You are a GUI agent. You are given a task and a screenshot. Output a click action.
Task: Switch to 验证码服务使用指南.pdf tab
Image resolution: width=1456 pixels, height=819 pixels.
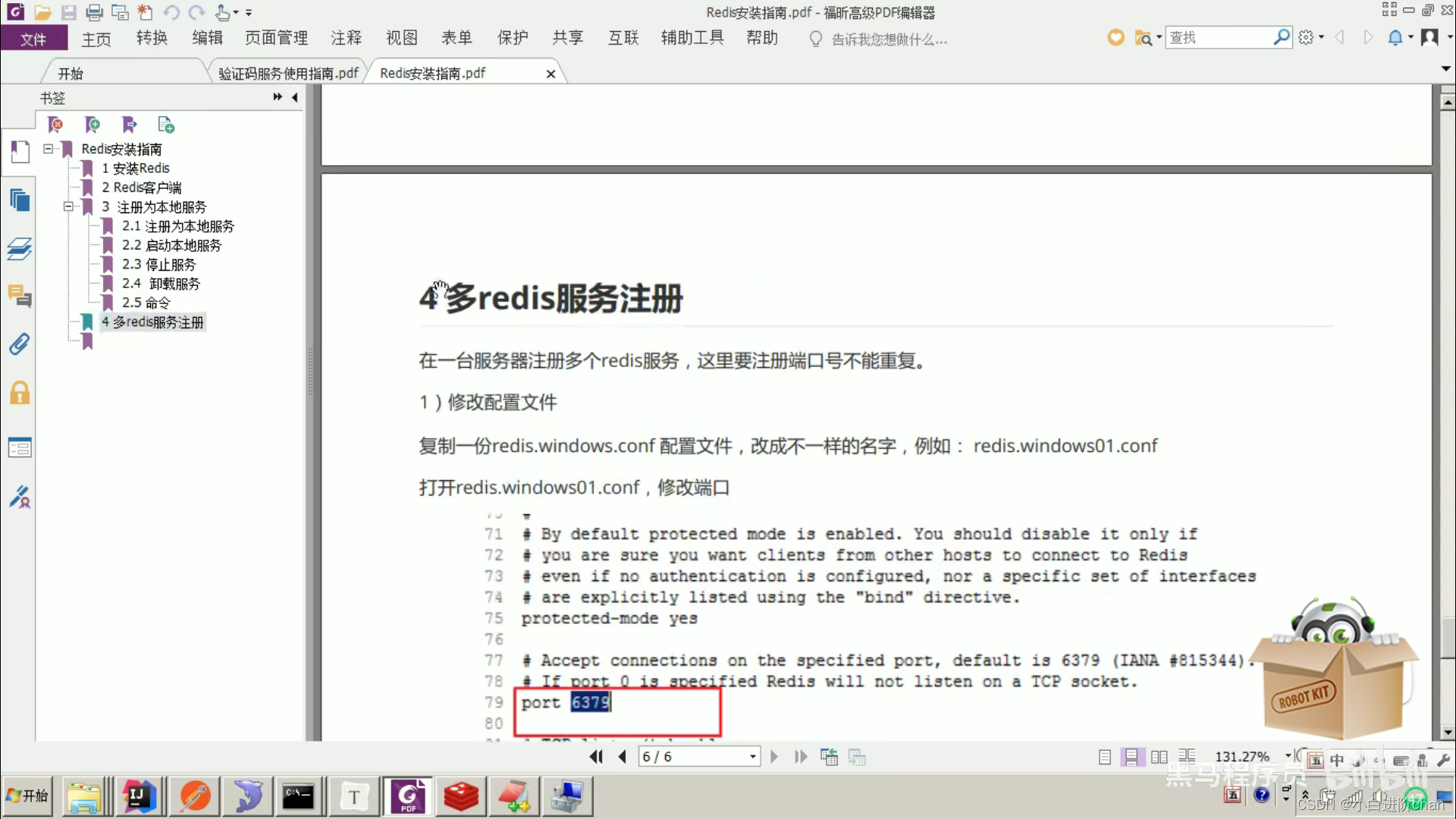click(288, 74)
